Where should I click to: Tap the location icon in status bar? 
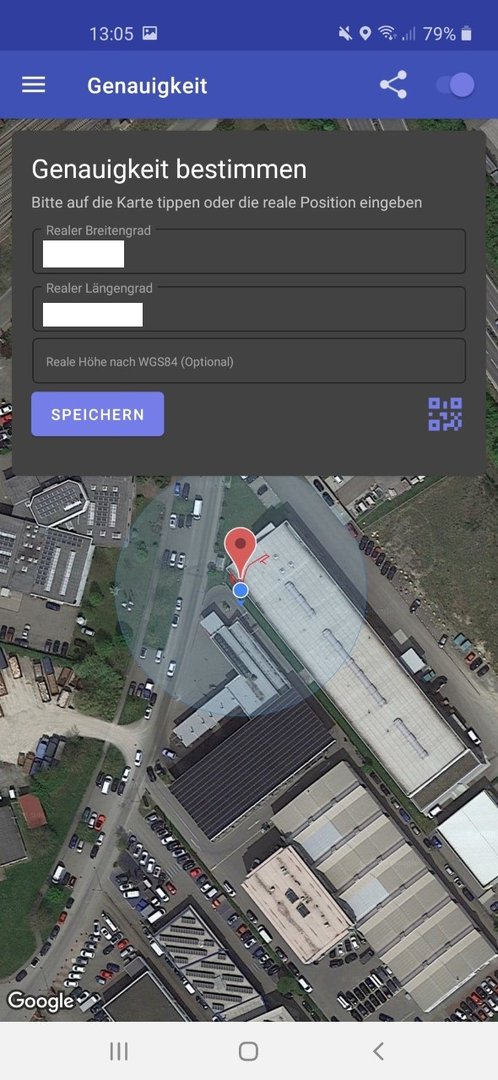coord(365,33)
